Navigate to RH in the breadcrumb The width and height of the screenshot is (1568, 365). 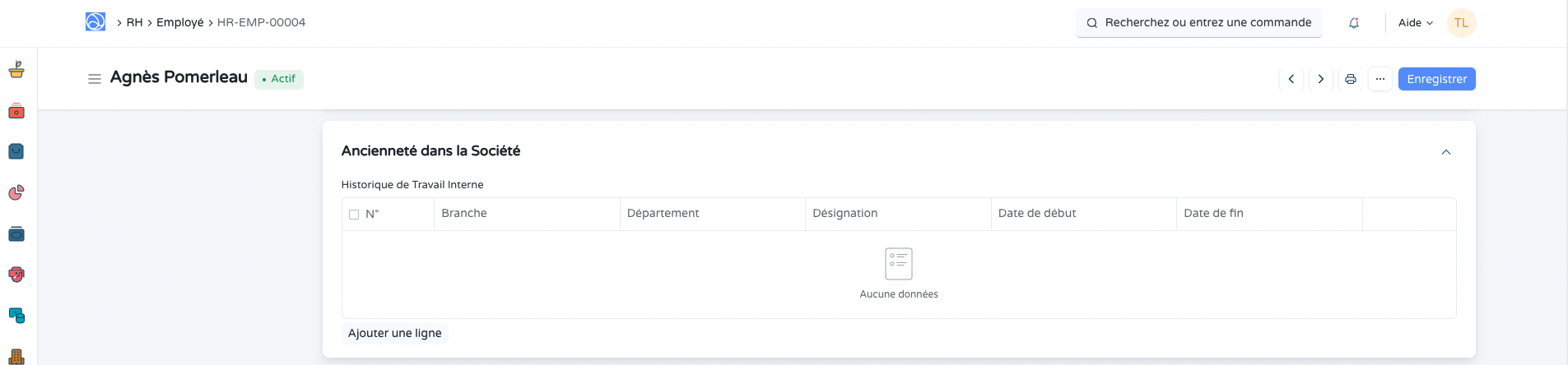click(134, 22)
